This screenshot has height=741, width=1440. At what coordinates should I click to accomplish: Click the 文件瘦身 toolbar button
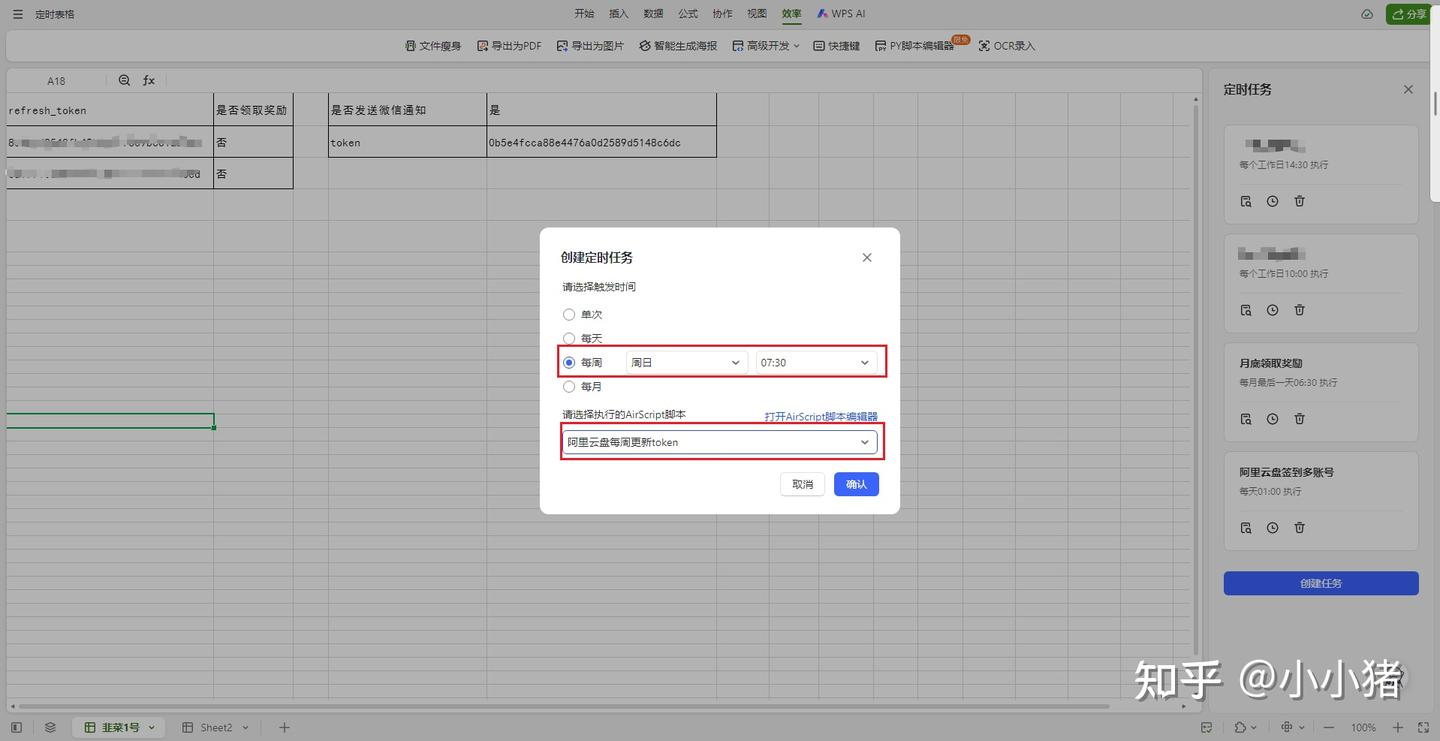433,46
